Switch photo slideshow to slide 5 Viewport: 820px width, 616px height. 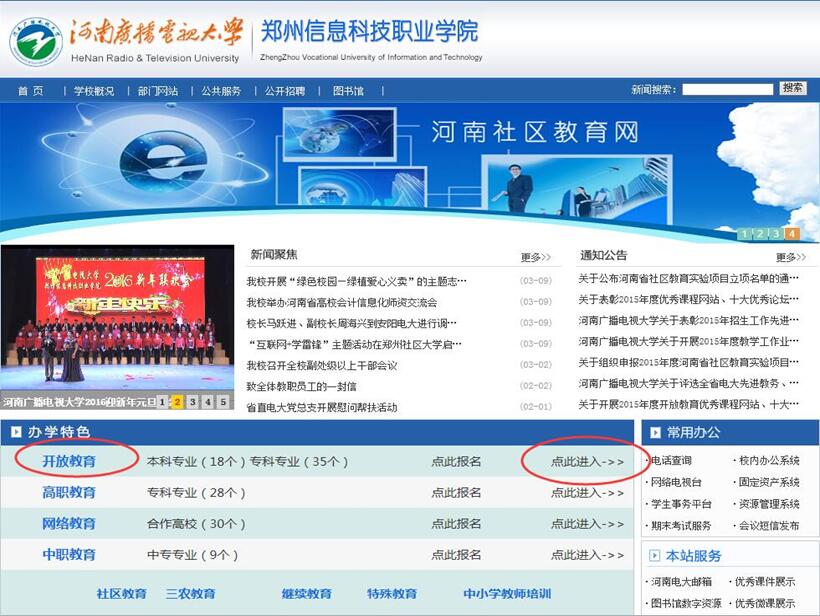pyautogui.click(x=223, y=402)
